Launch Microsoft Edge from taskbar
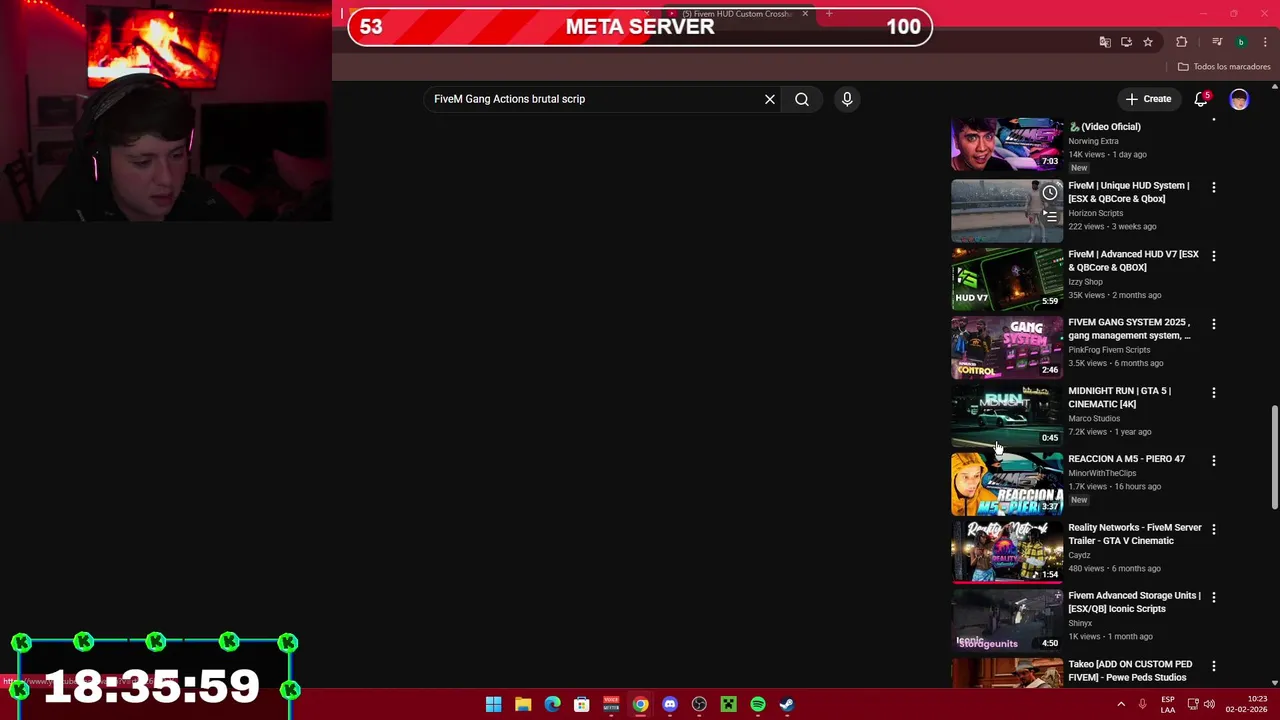The height and width of the screenshot is (720, 1280). (552, 704)
